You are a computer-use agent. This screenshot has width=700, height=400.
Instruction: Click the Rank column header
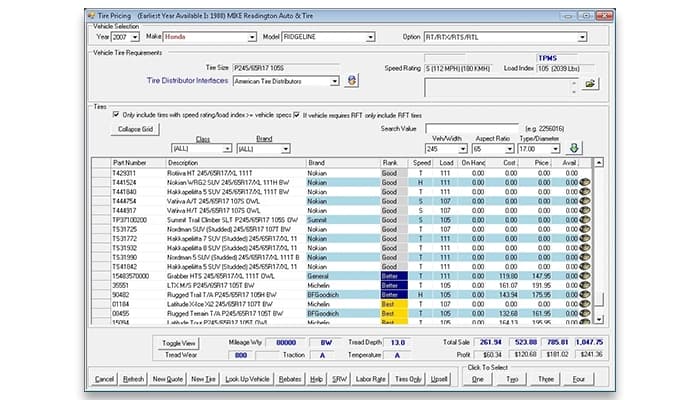point(390,162)
